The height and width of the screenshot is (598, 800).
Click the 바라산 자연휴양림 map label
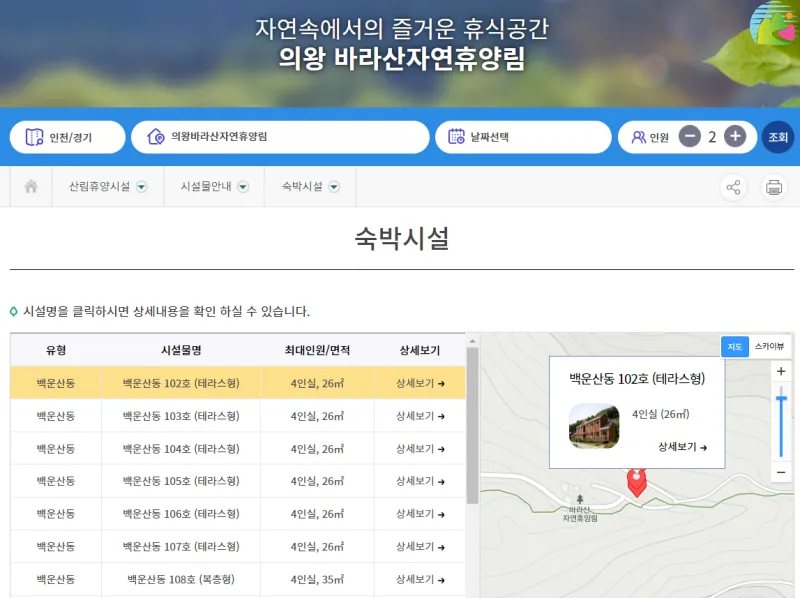[x=580, y=514]
